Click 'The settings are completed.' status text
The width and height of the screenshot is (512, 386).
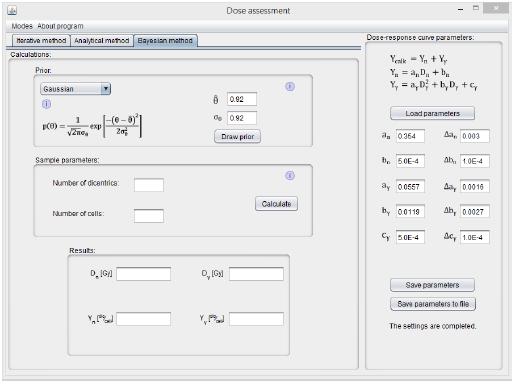click(432, 326)
